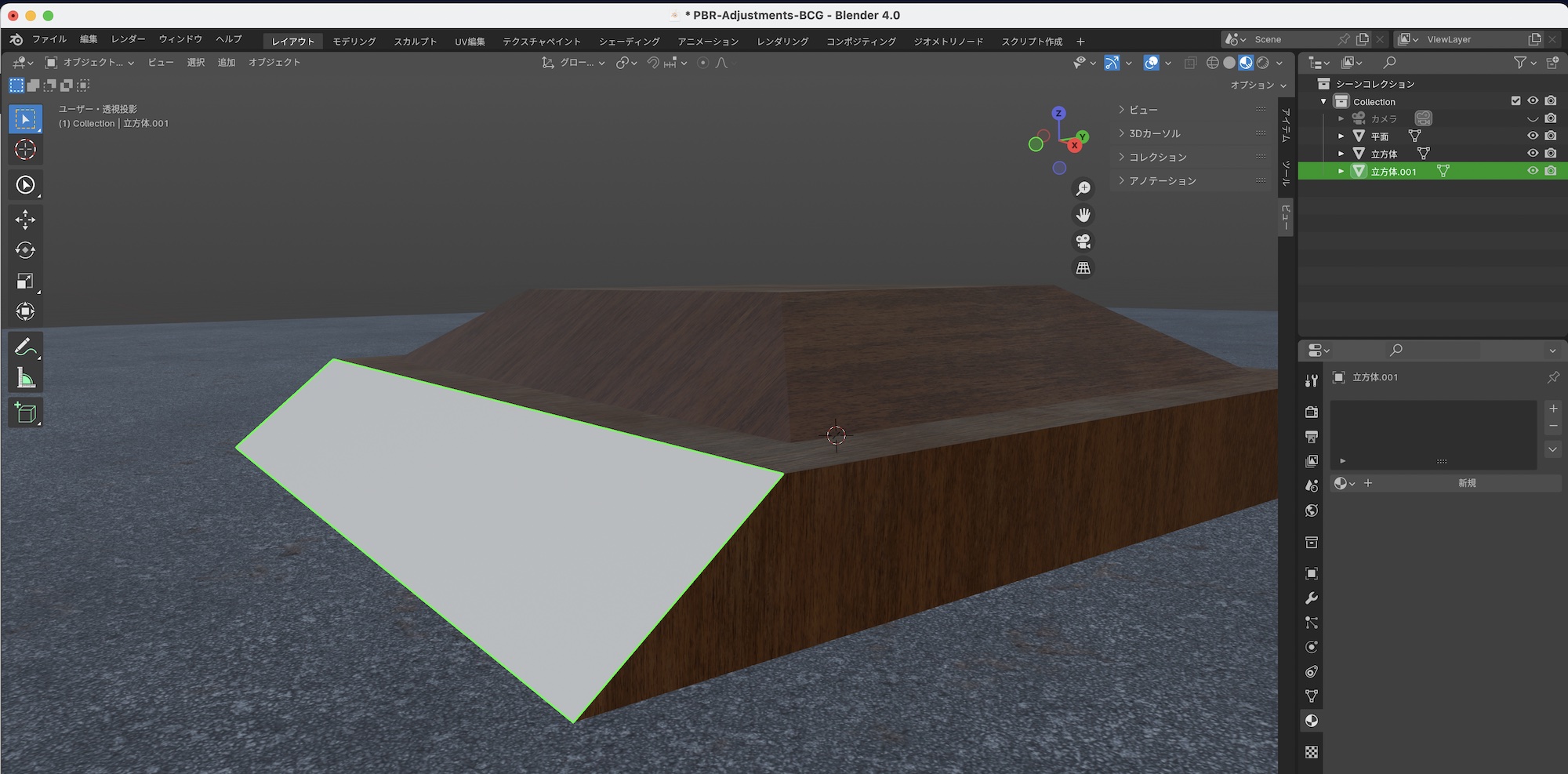
Task: Activate the 3D Cursor tool
Action: pos(25,150)
